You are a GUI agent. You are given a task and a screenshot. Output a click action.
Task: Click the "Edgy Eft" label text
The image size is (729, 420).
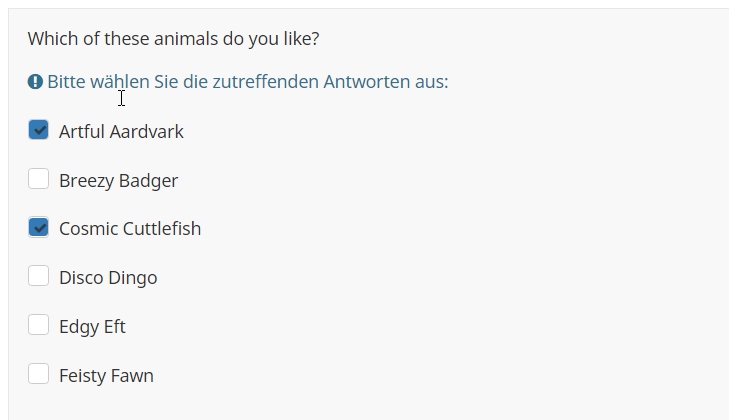[92, 327]
